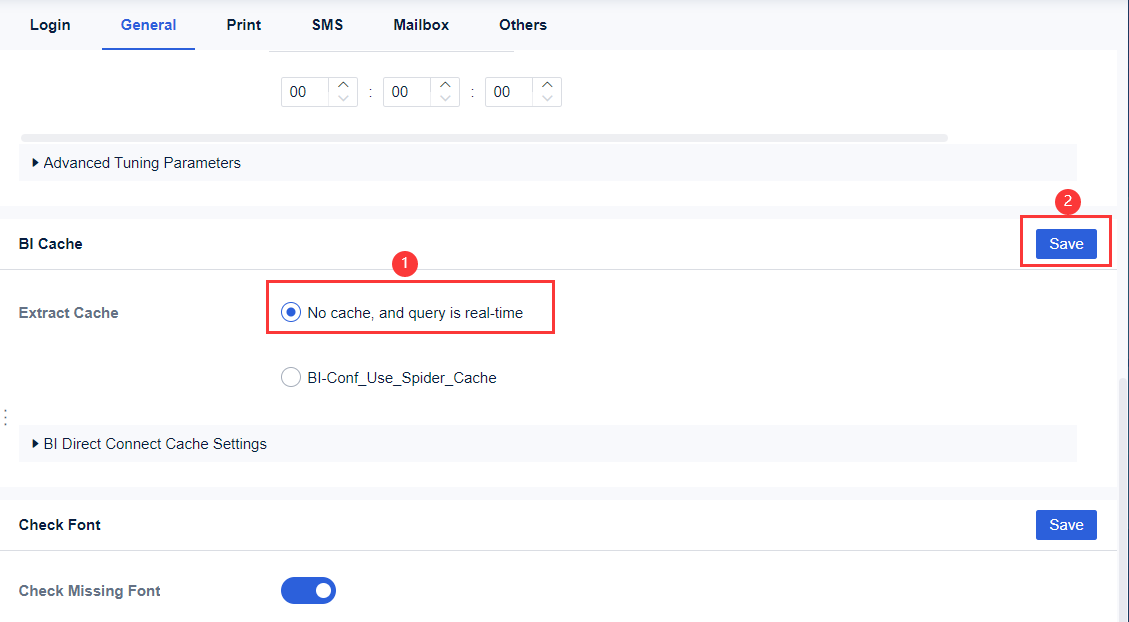Switch to the Print tab
The width and height of the screenshot is (1129, 622).
(243, 24)
